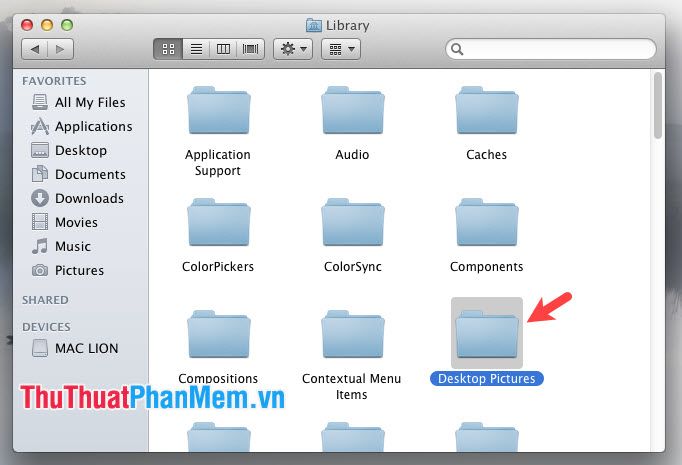
Task: Click the Downloads arrow icon
Action: tap(40, 198)
